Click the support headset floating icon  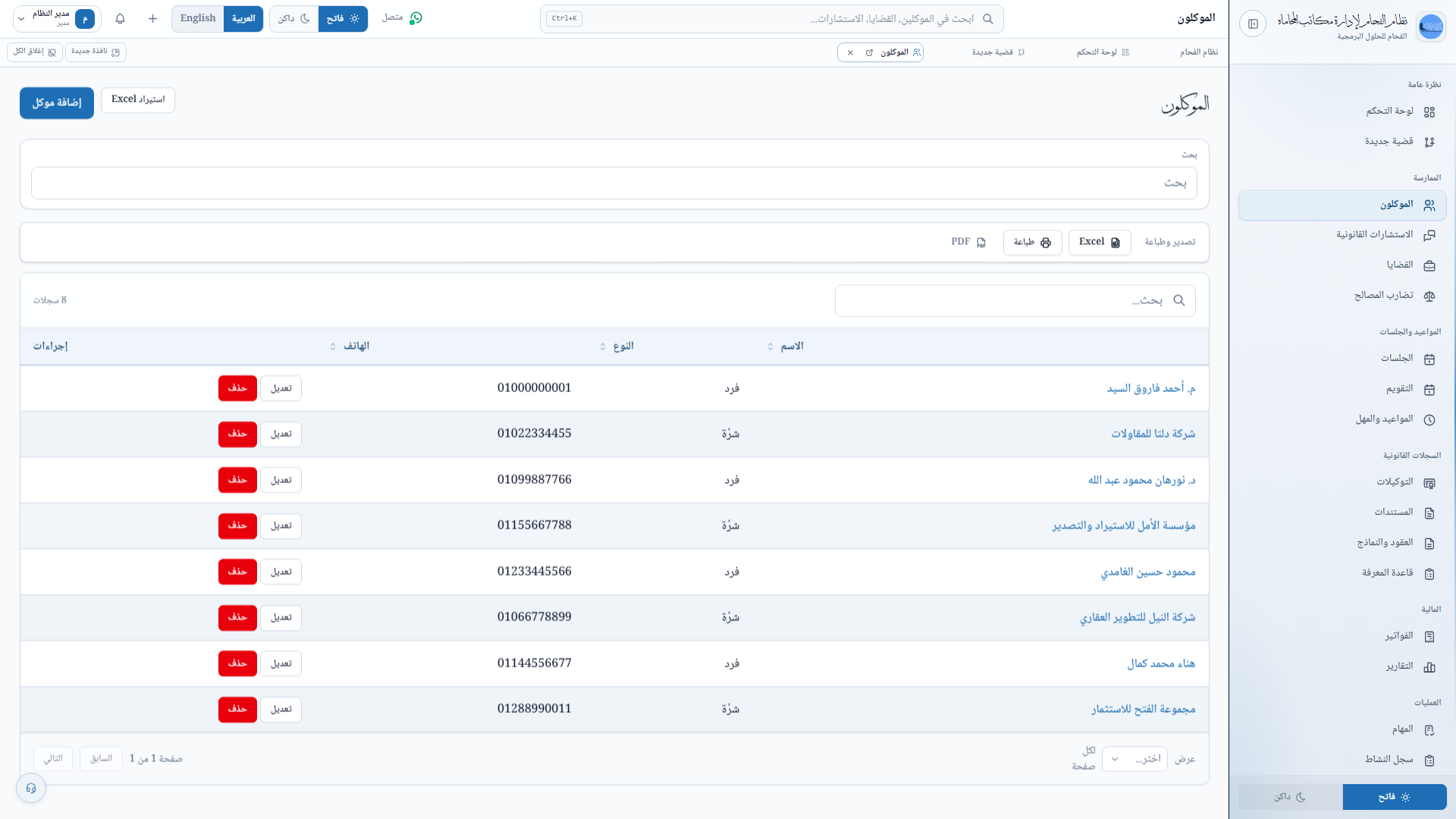pos(31,788)
